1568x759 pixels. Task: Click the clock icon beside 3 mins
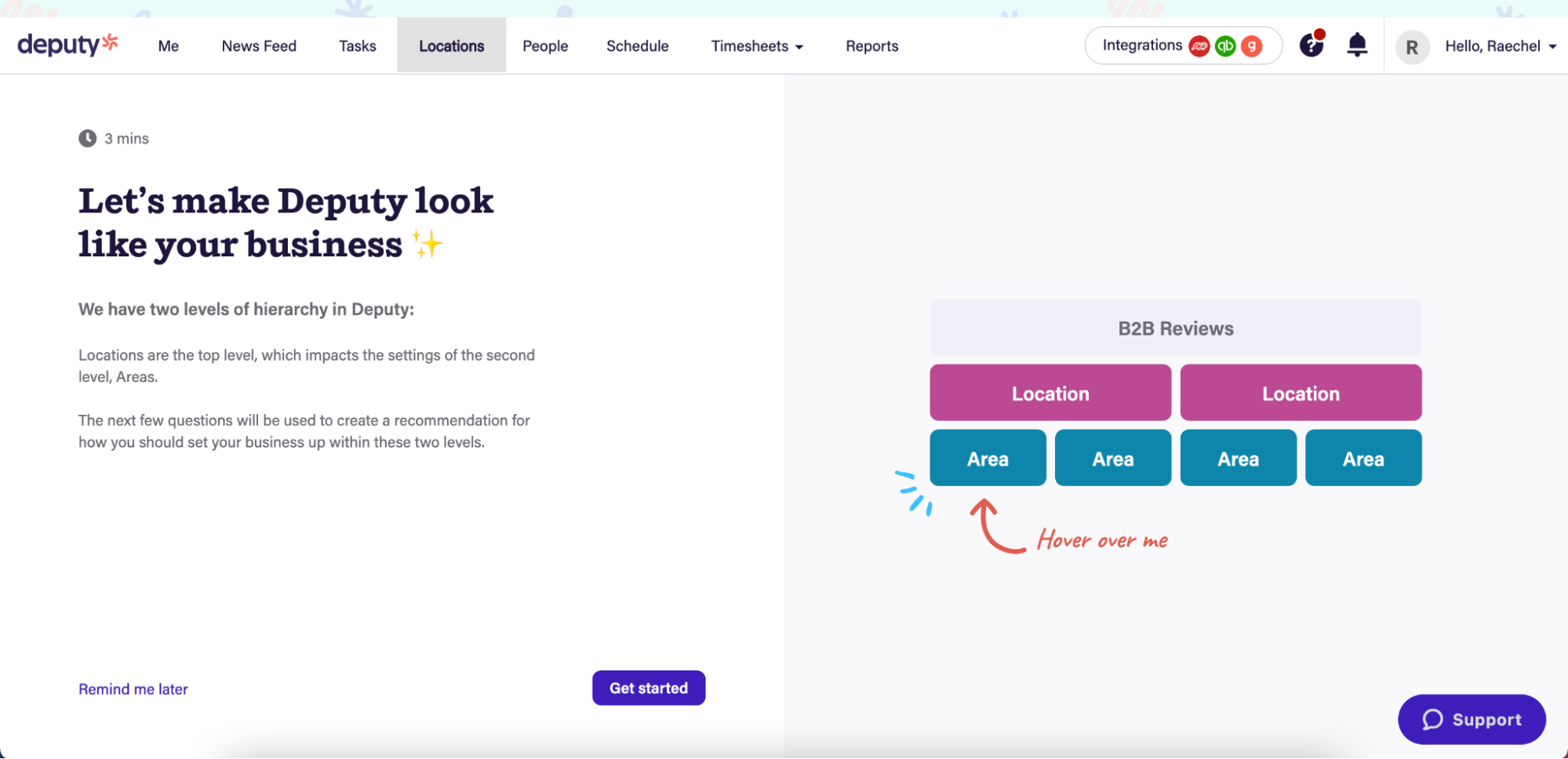click(87, 139)
